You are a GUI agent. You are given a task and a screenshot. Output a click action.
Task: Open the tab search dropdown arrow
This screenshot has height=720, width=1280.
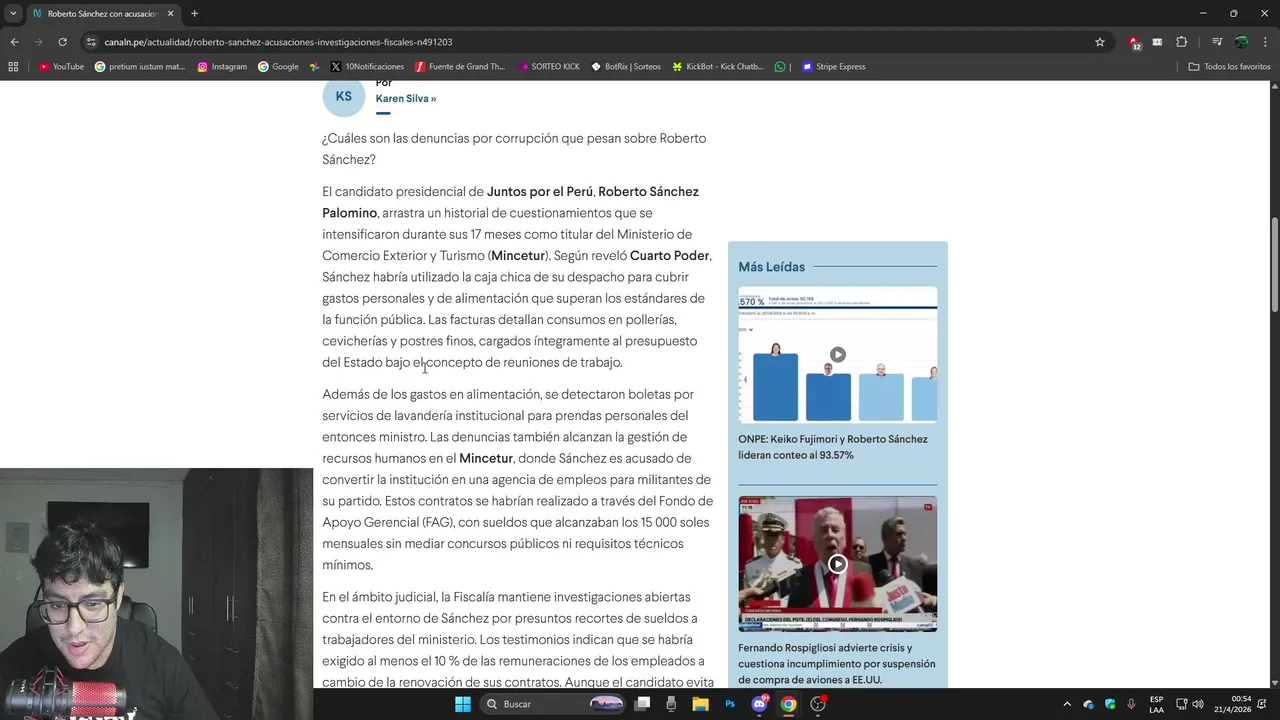13,14
